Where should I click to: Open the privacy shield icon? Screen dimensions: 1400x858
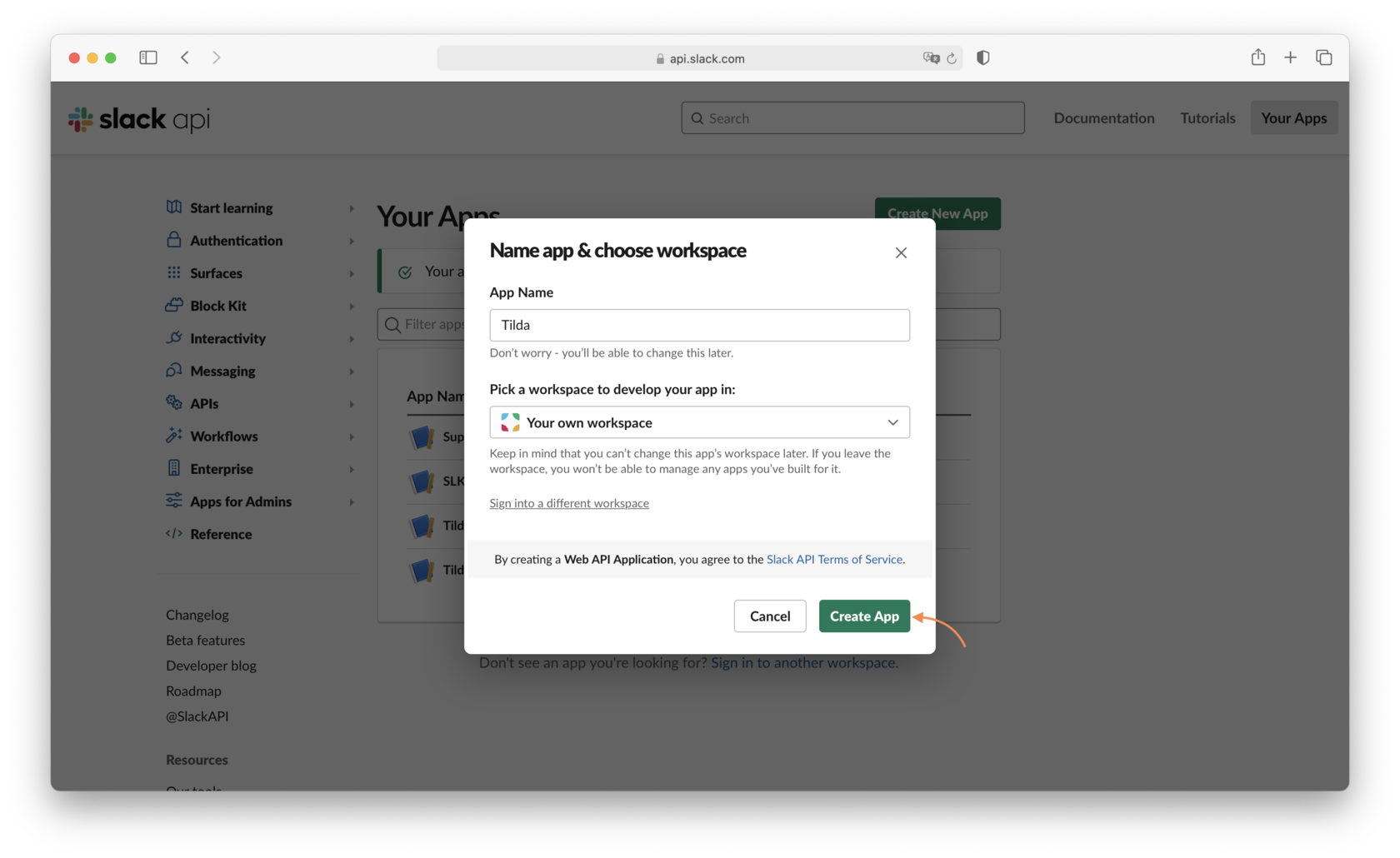pyautogui.click(x=983, y=57)
